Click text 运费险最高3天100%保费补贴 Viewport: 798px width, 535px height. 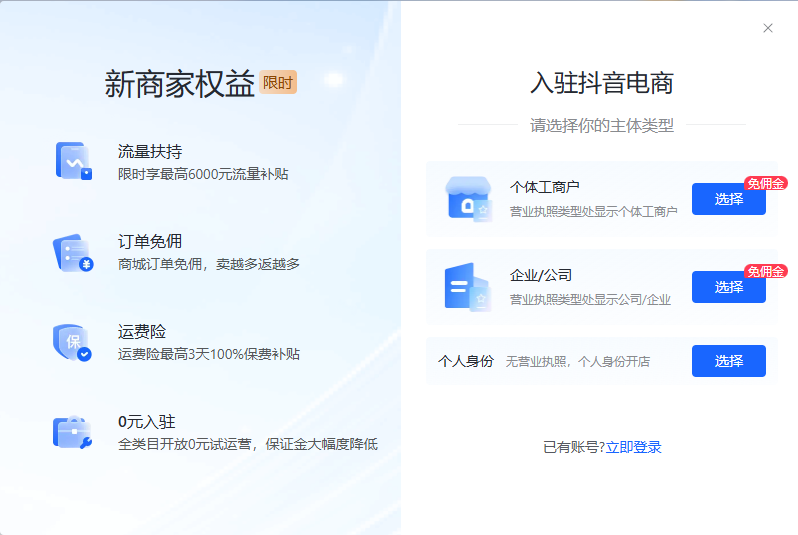[x=209, y=354]
